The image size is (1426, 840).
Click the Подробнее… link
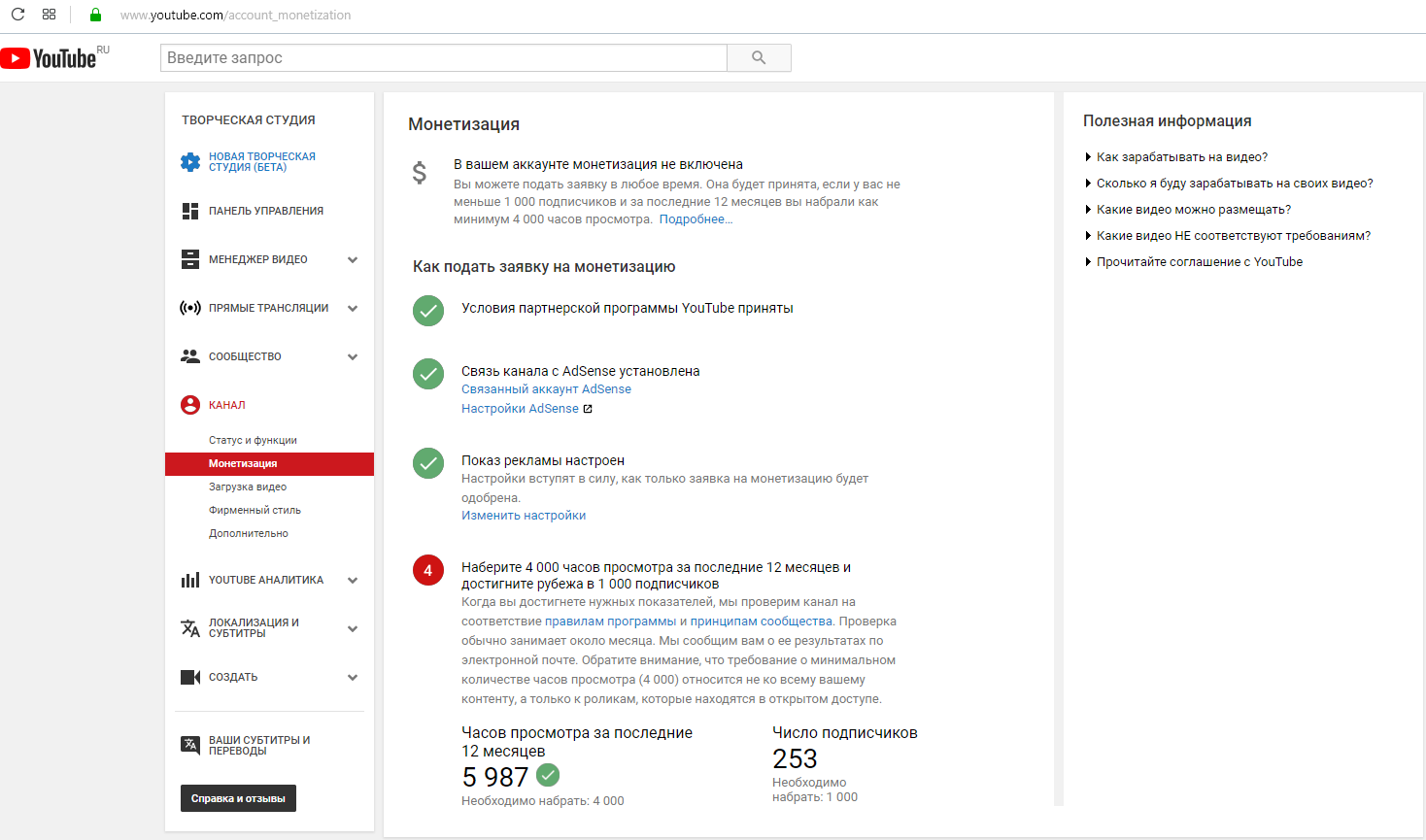click(x=696, y=219)
